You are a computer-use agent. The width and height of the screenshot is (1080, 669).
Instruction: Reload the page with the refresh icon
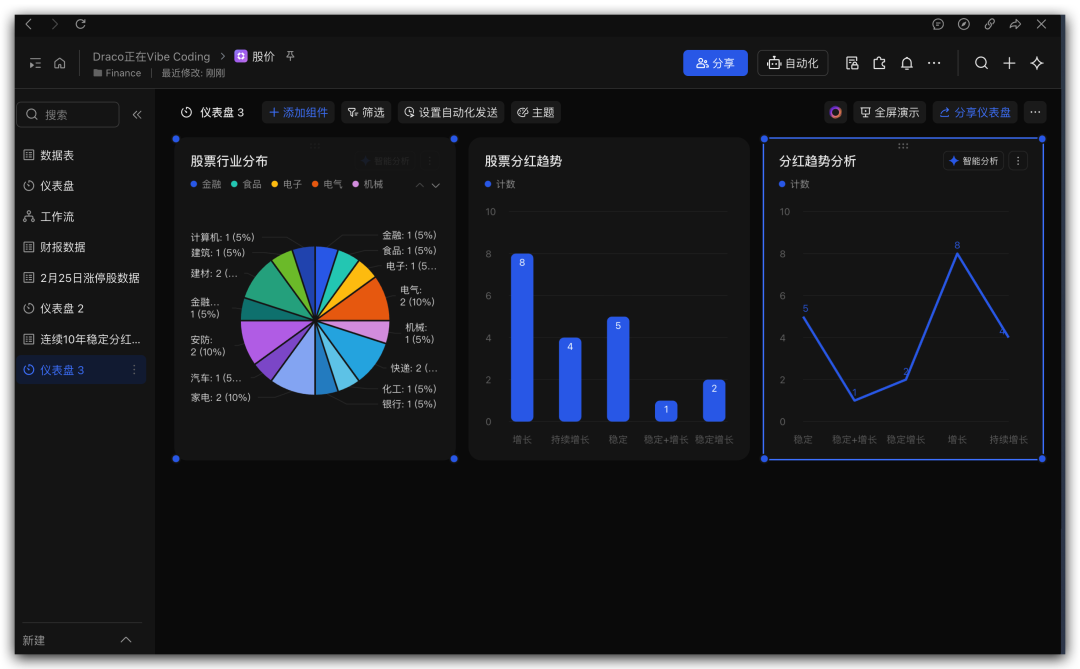tap(81, 24)
